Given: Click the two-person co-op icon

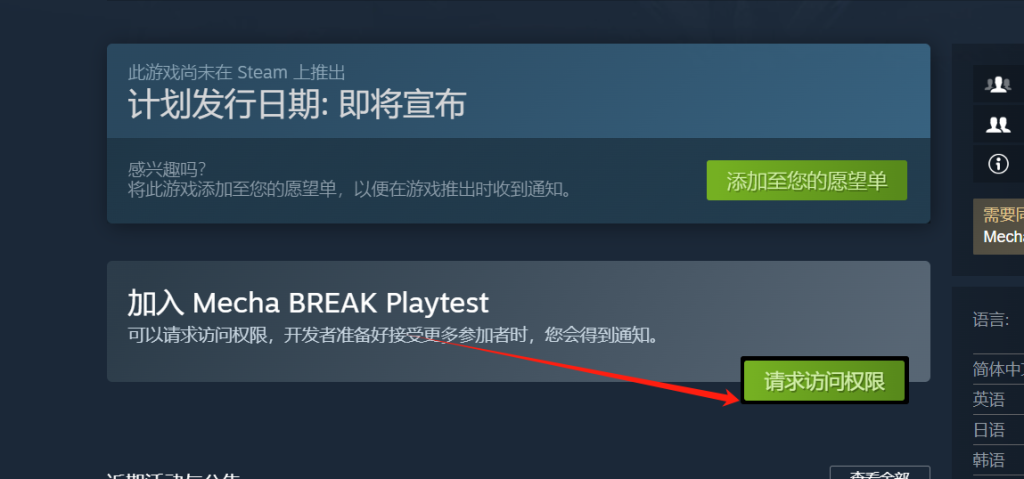Looking at the screenshot, I should tap(998, 124).
